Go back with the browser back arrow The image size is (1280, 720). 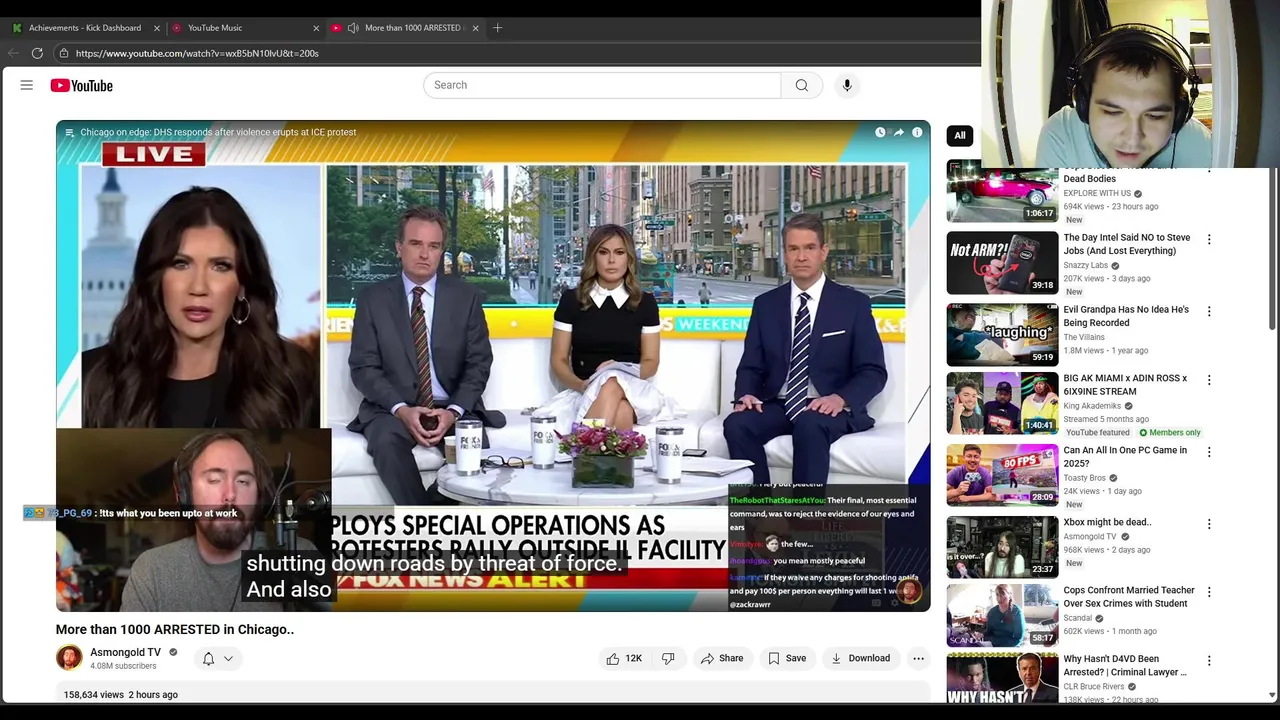13,53
